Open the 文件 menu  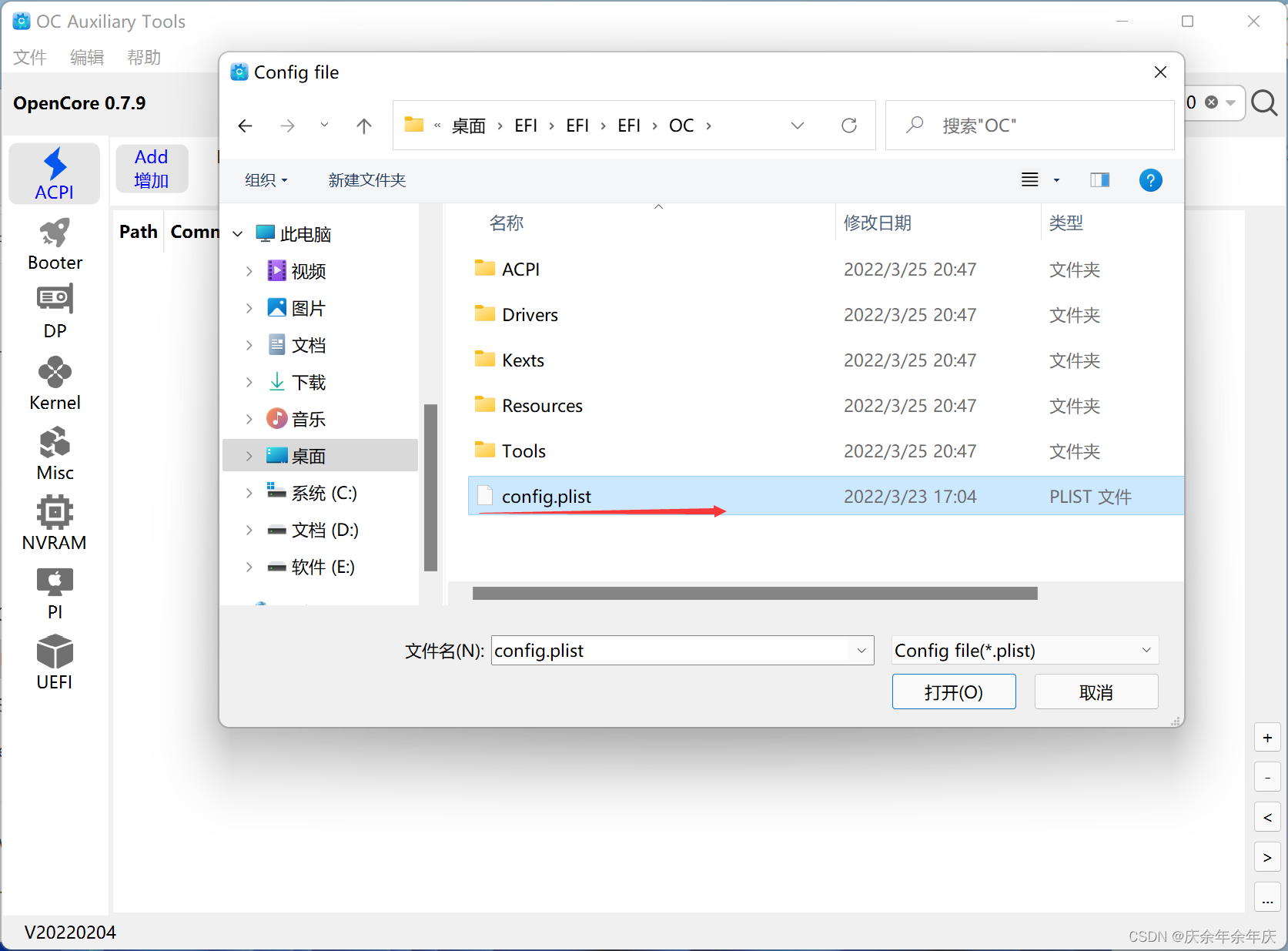point(30,58)
